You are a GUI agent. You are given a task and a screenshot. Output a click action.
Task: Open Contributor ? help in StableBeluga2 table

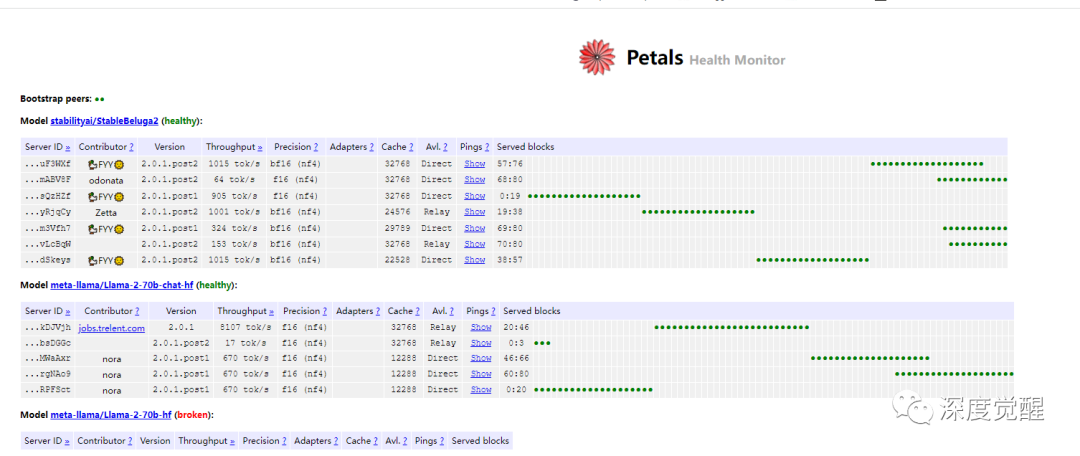131,147
